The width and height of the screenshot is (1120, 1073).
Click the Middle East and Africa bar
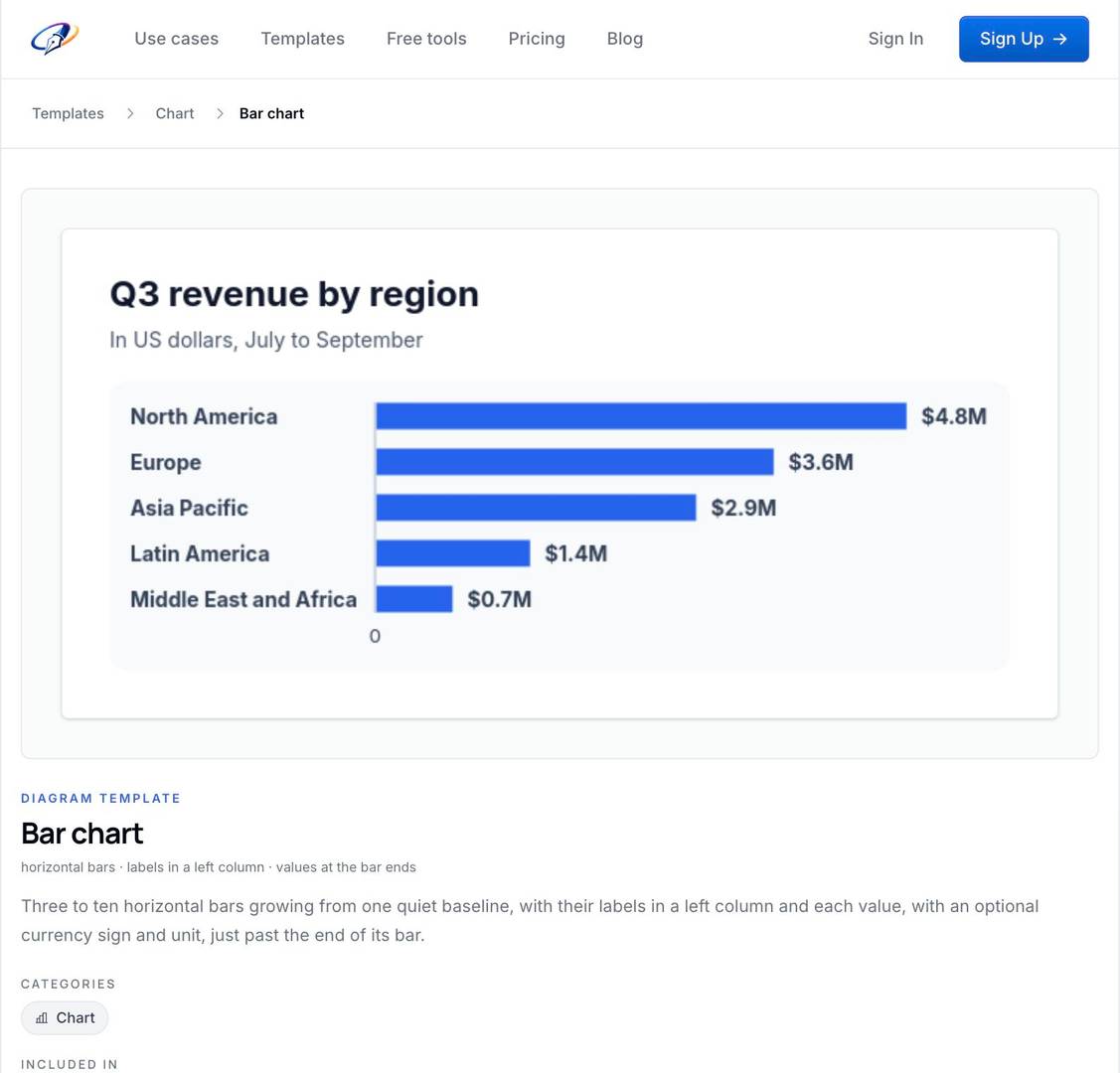click(414, 599)
